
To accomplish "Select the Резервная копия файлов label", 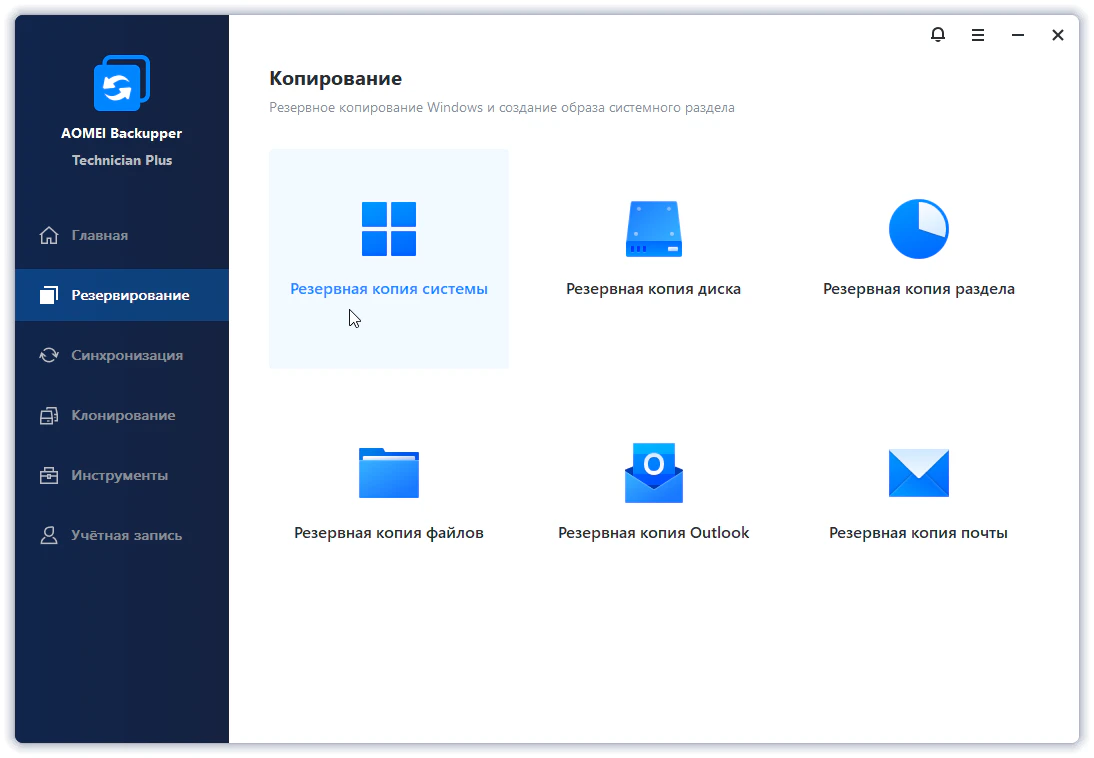I will (389, 533).
